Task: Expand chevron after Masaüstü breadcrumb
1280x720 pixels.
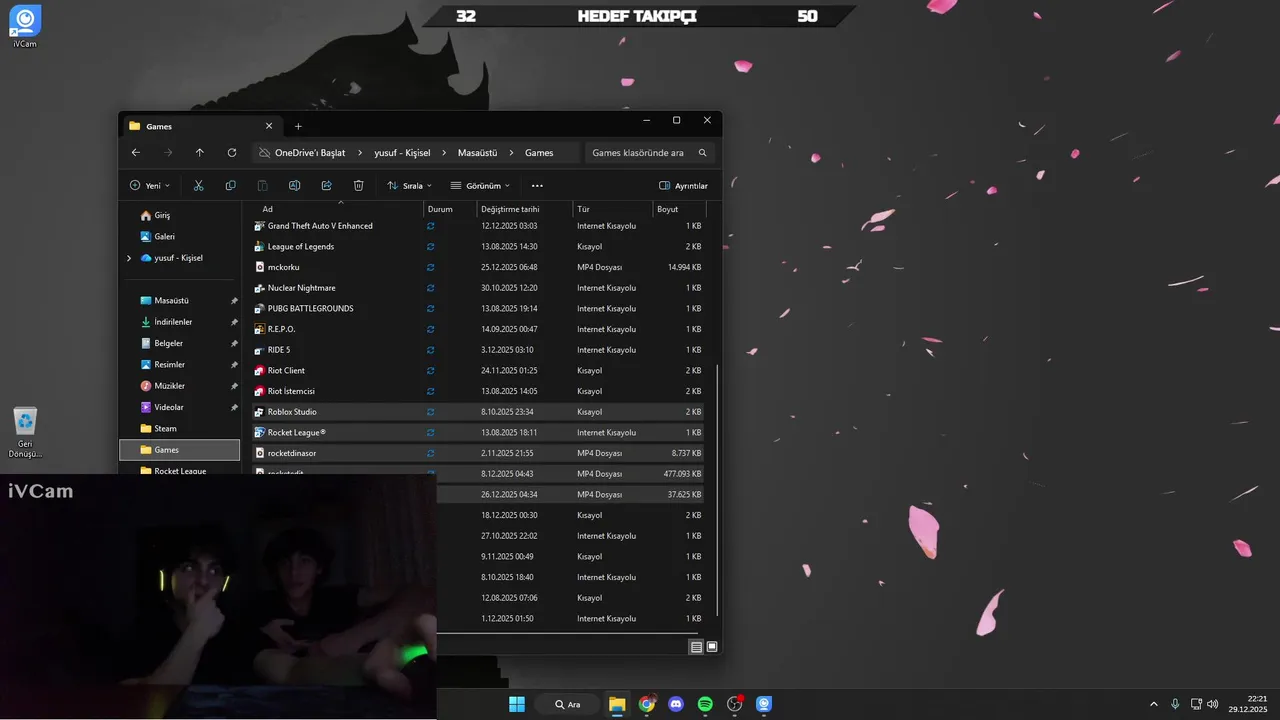Action: click(510, 153)
